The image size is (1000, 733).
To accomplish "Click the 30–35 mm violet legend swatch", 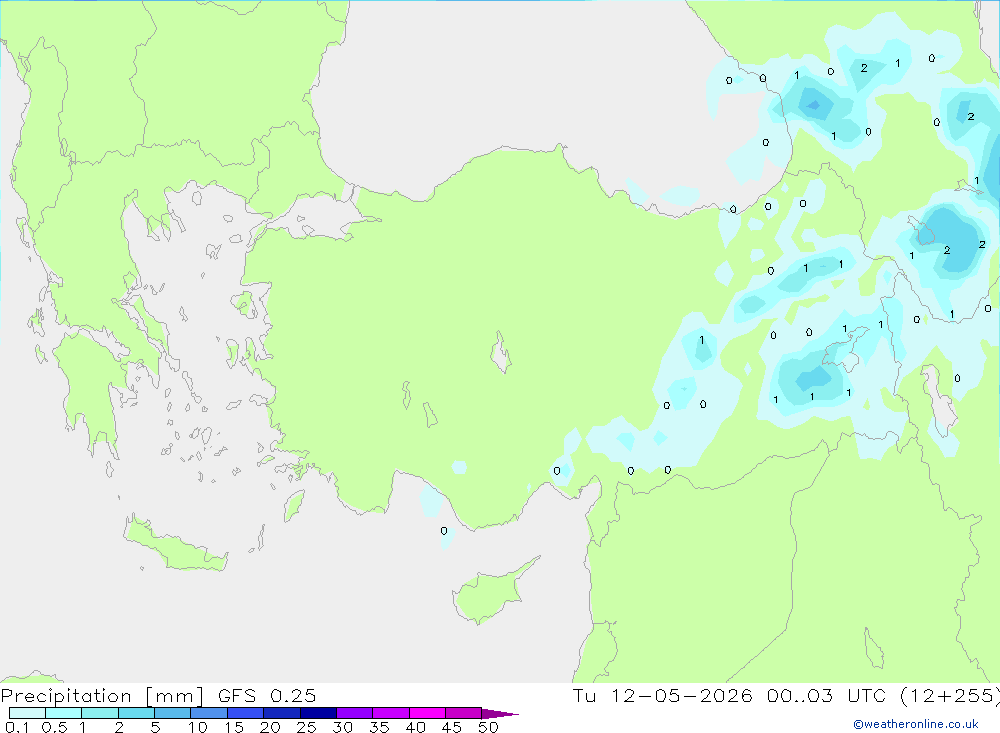I will pos(355,713).
